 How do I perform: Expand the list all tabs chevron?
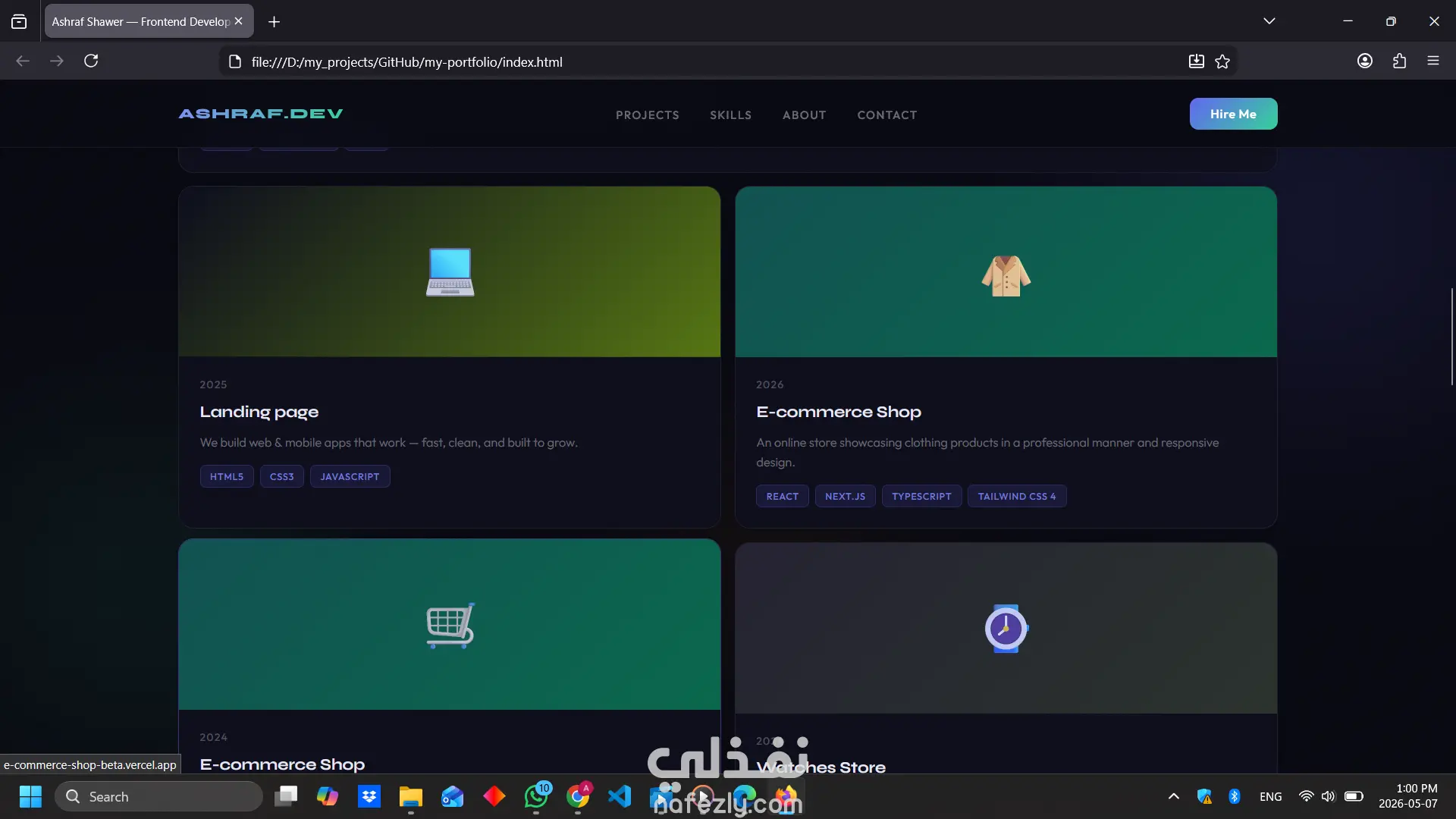1269,21
